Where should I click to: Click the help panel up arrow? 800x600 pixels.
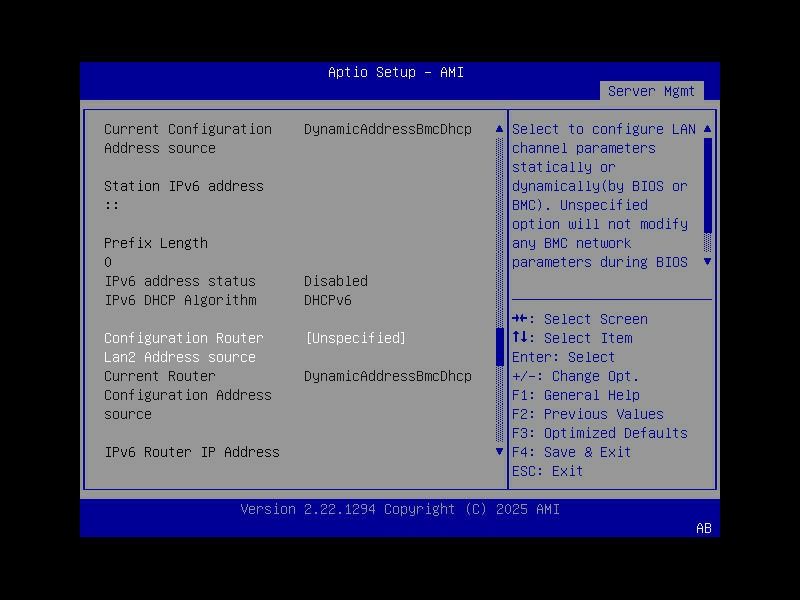click(706, 129)
